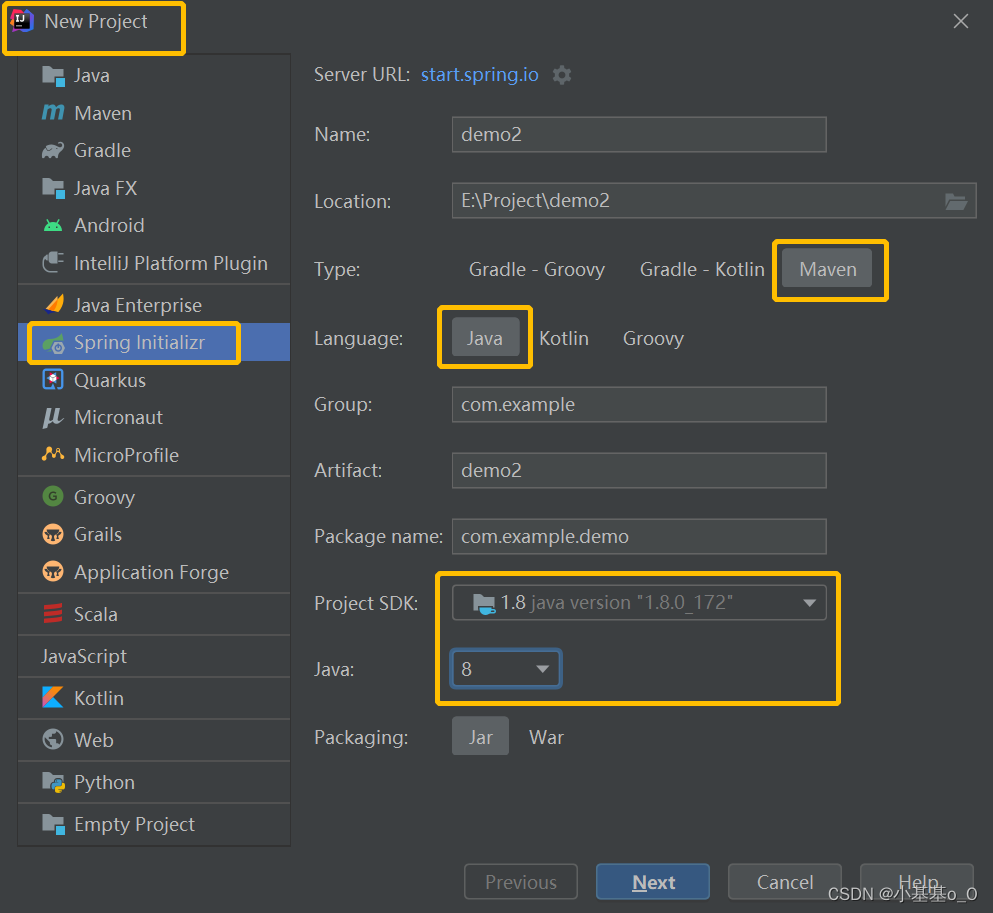Select Application Forge in sidebar
Image resolution: width=993 pixels, height=913 pixels.
[x=154, y=572]
